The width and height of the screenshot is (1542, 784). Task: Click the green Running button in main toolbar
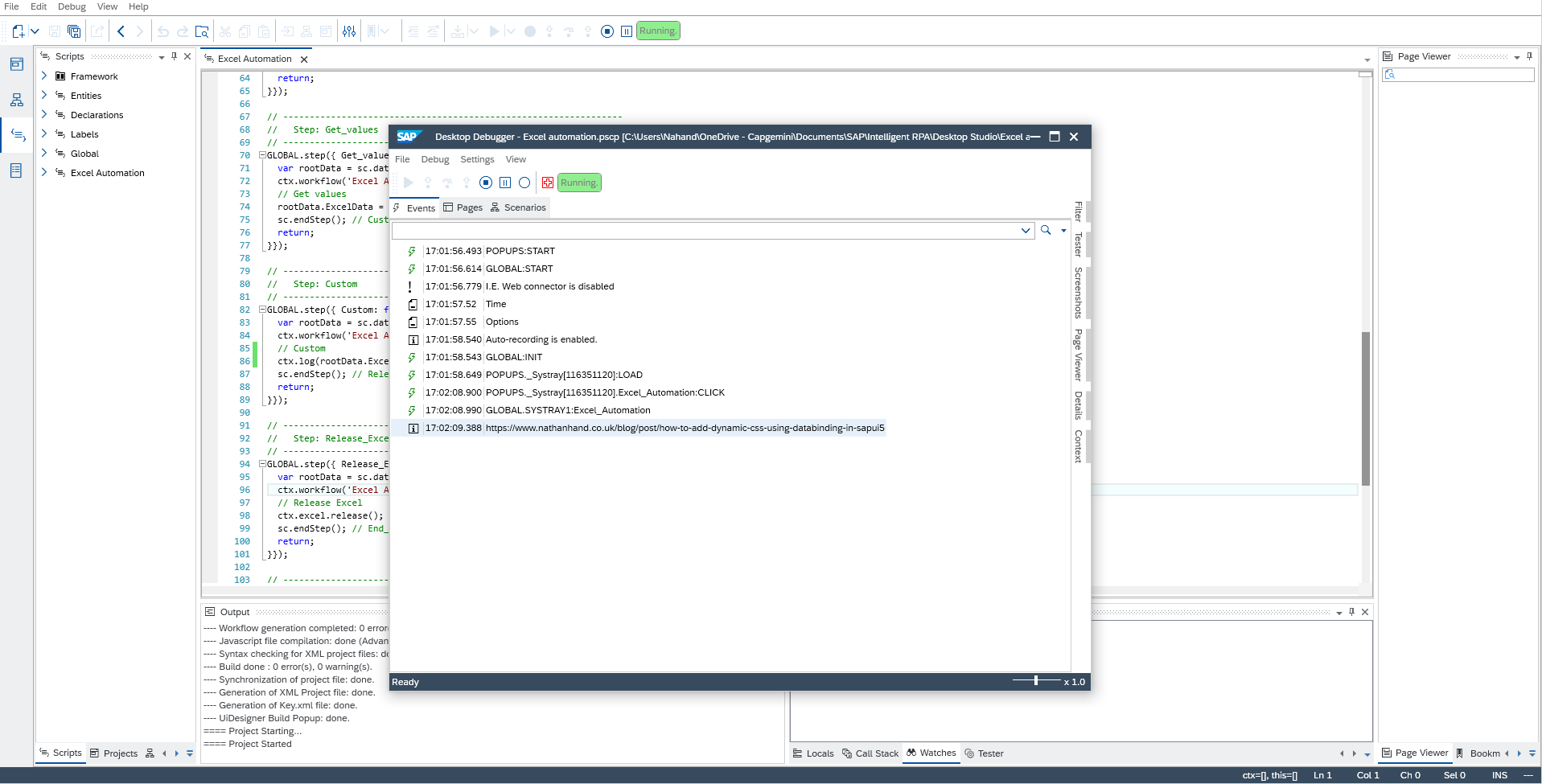click(x=658, y=31)
